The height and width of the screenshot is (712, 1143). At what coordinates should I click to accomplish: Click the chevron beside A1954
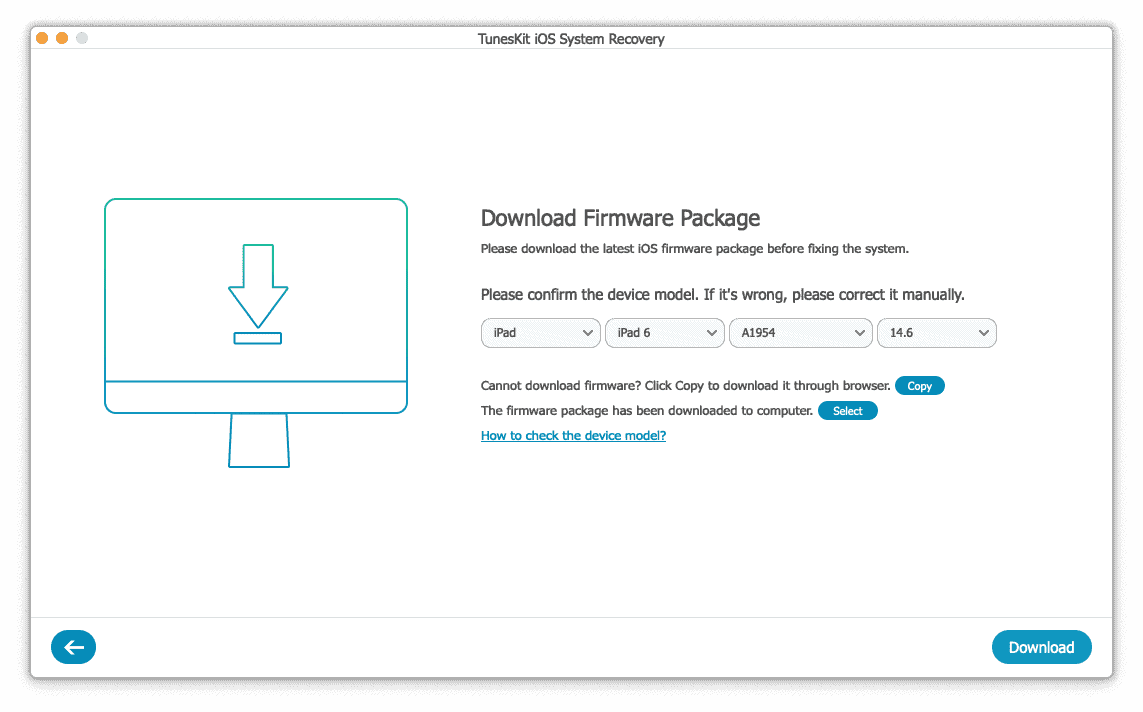coord(858,332)
